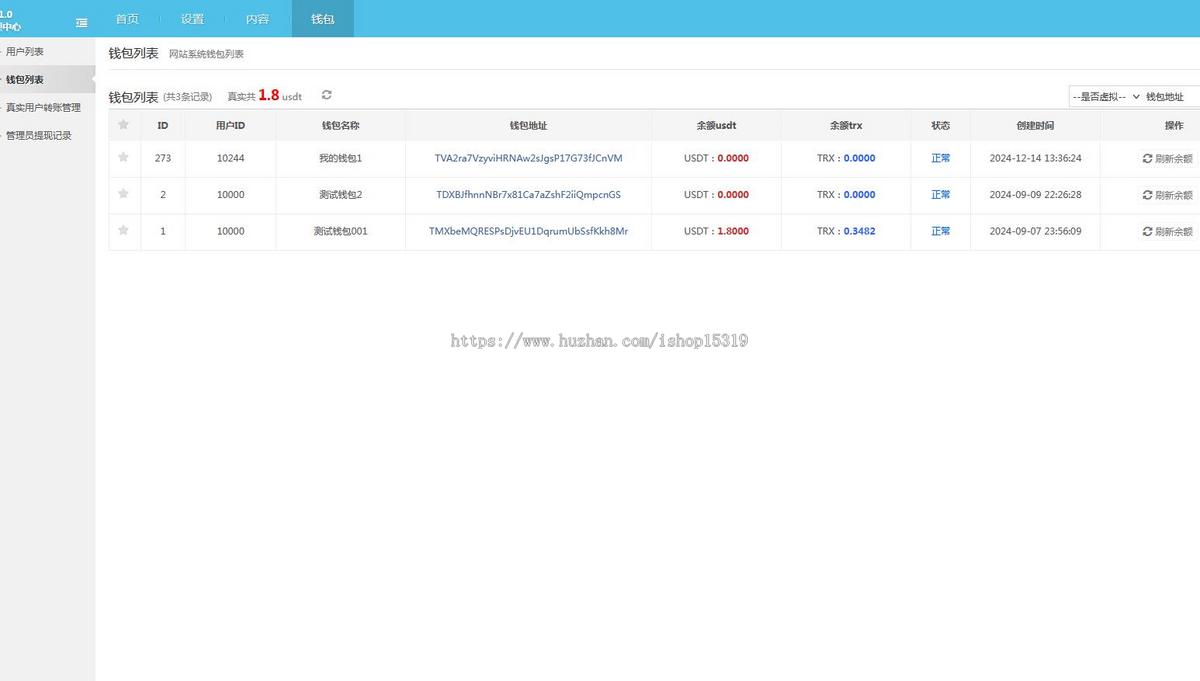Click user ID 10244 cell

tap(230, 158)
